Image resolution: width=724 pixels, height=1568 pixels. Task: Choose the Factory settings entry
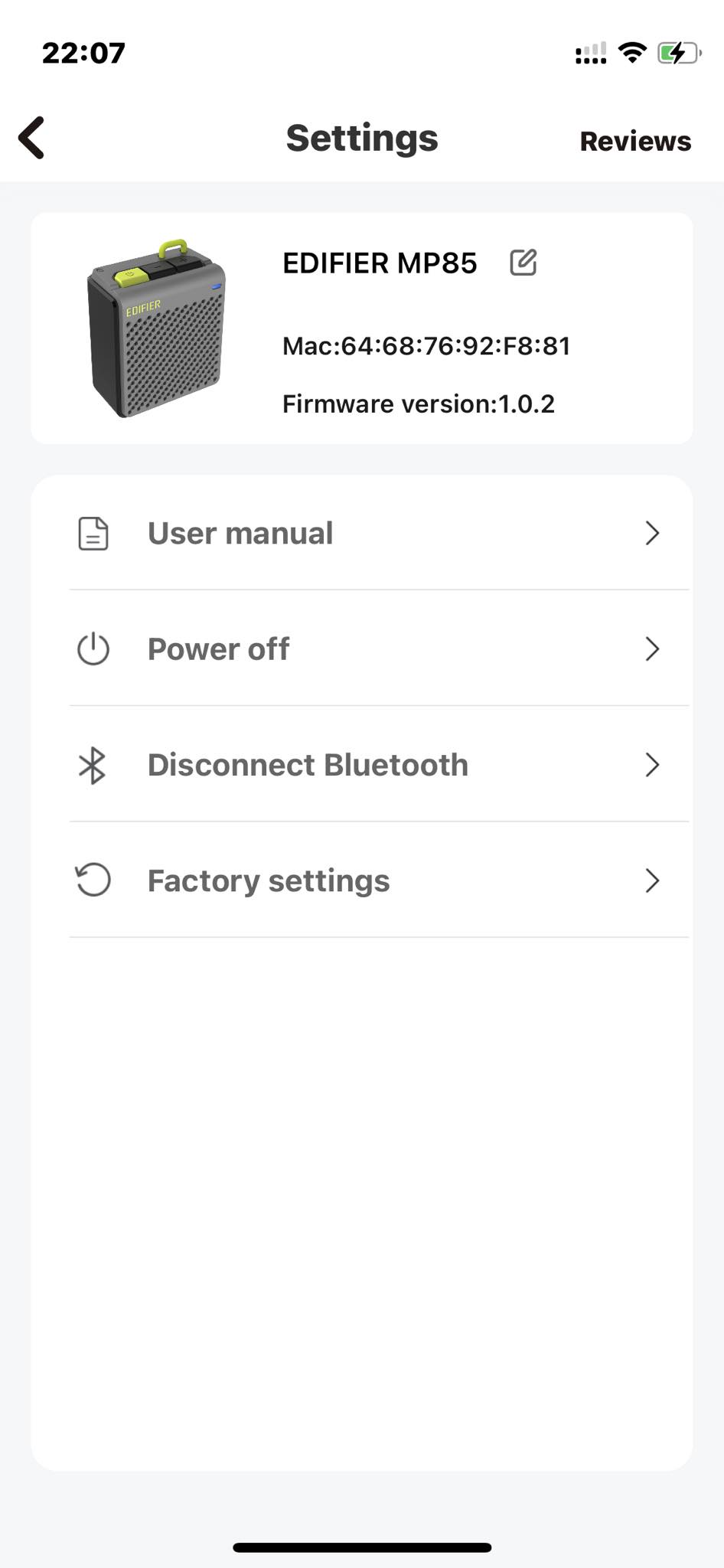pos(269,880)
